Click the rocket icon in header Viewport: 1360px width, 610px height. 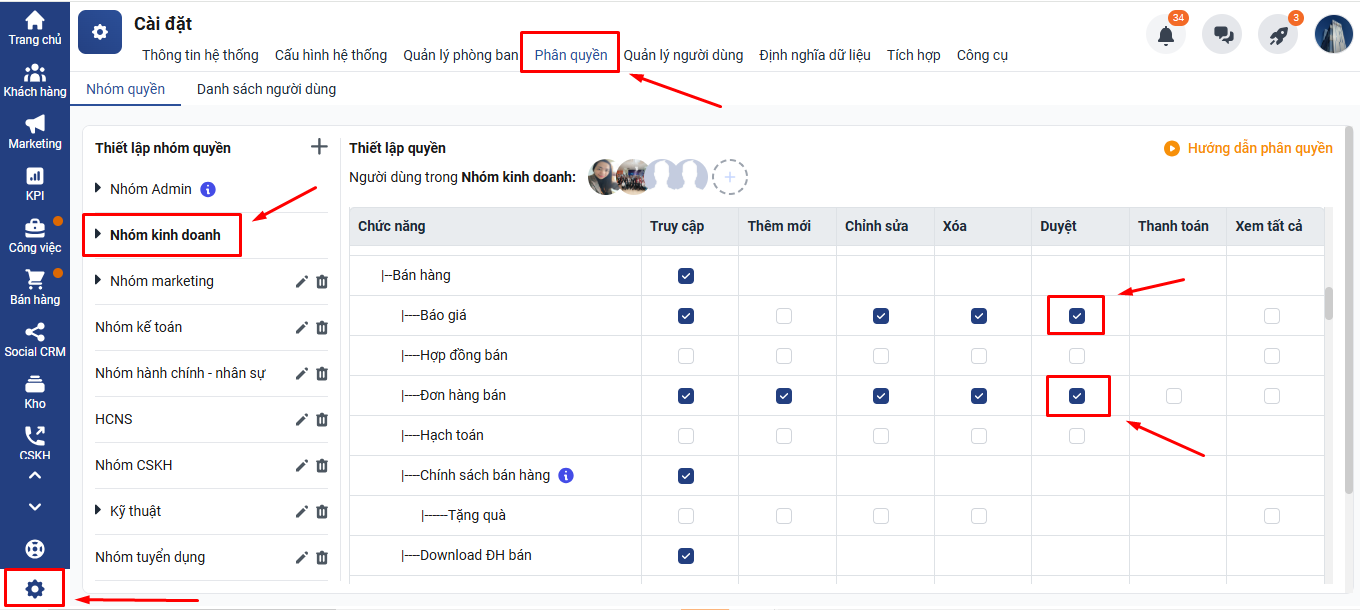1278,35
